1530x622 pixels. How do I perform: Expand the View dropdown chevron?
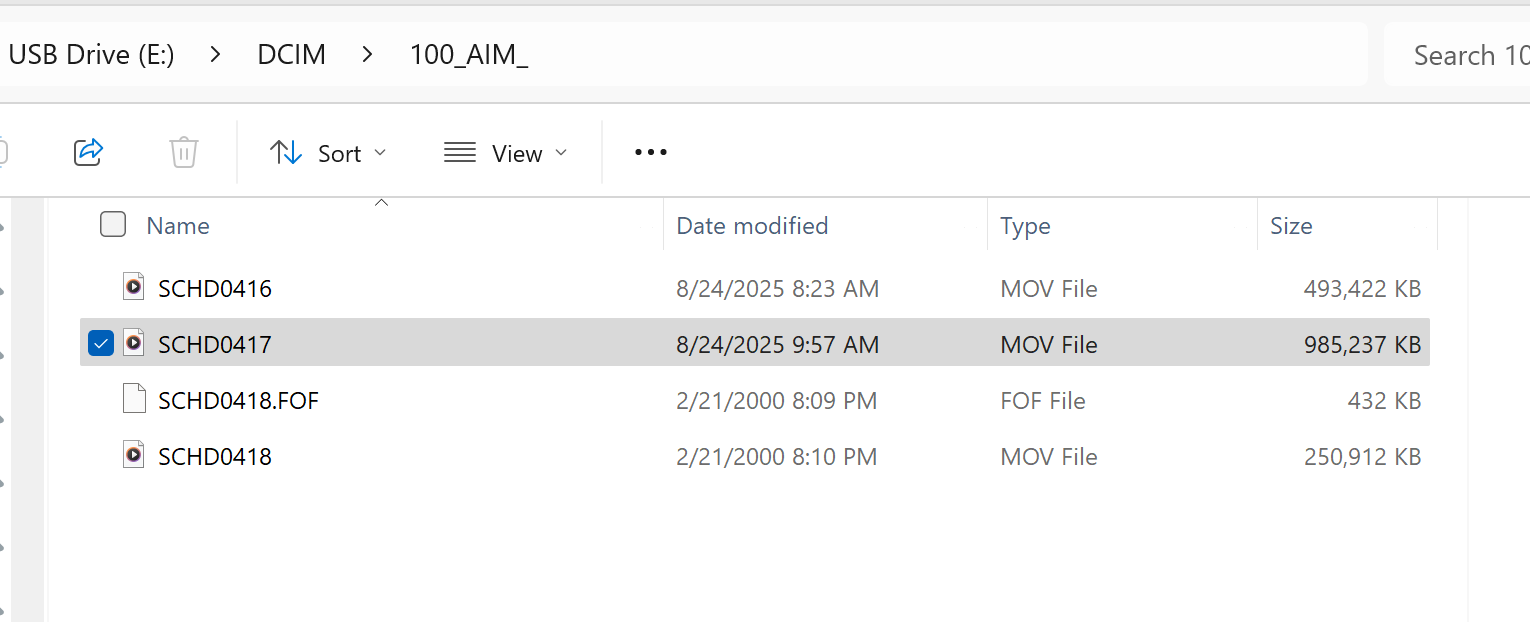561,153
